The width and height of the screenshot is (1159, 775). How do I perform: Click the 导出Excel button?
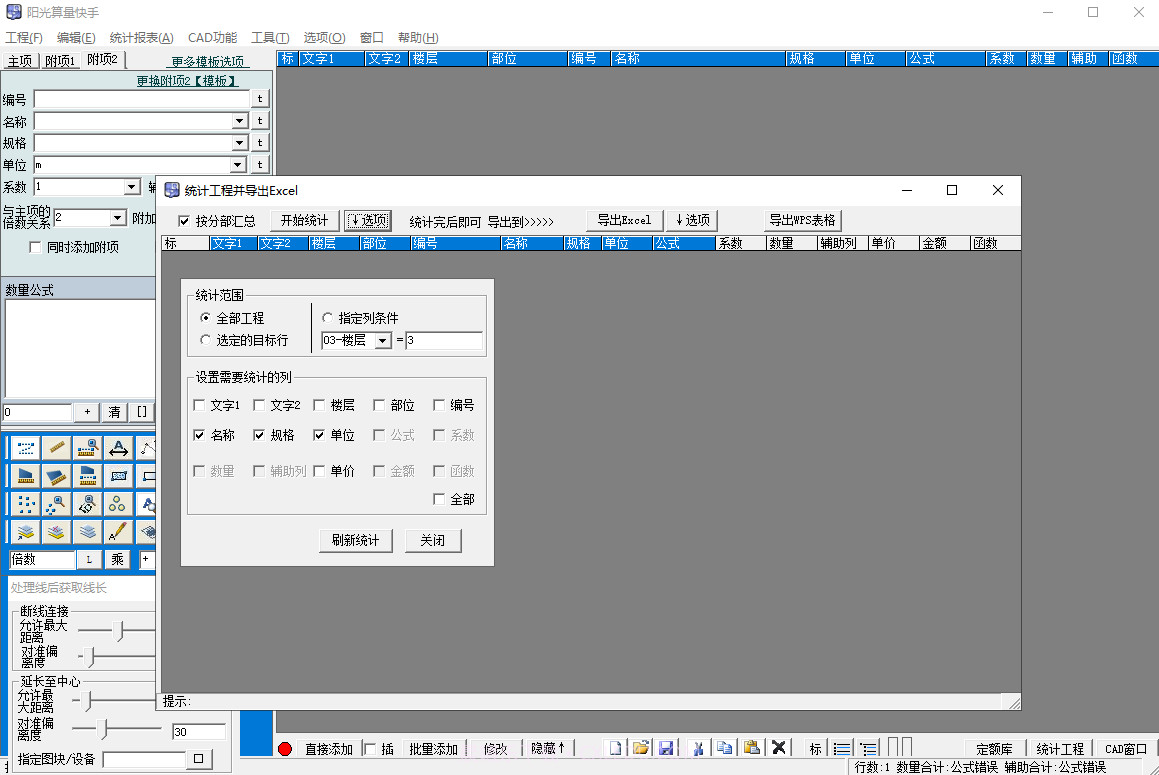pos(624,220)
